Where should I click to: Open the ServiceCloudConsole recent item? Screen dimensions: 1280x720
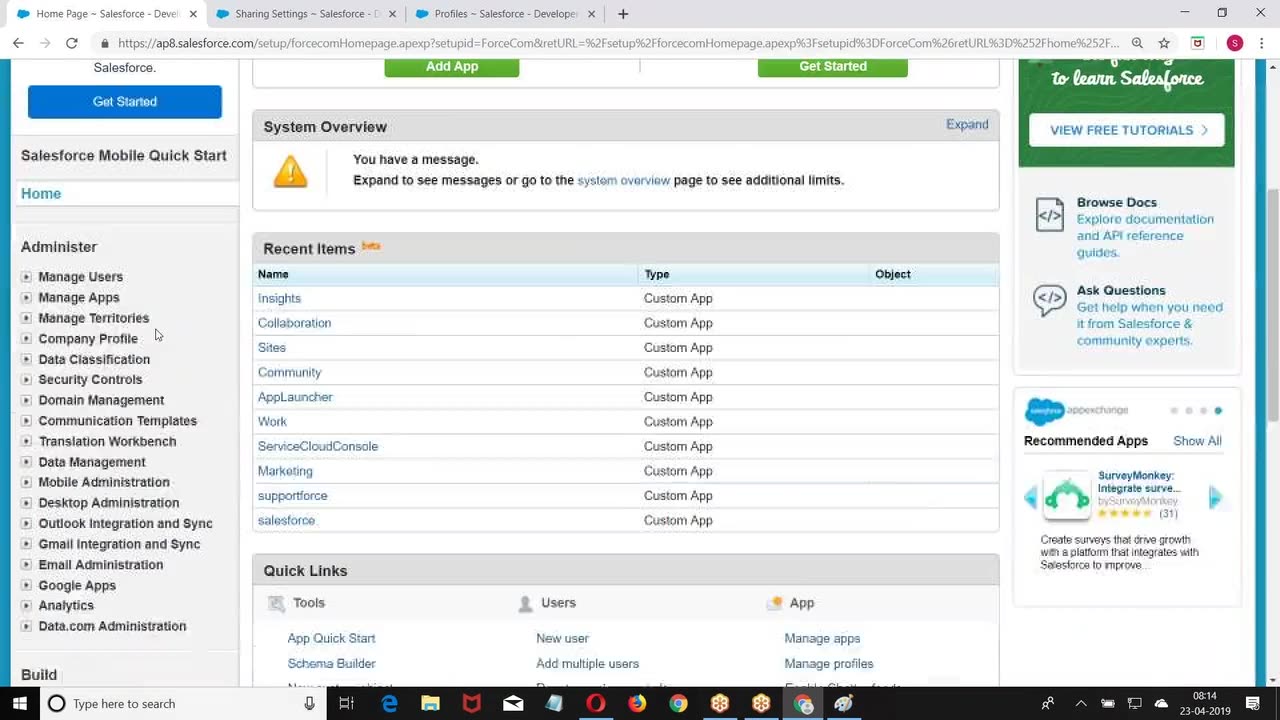[x=318, y=446]
